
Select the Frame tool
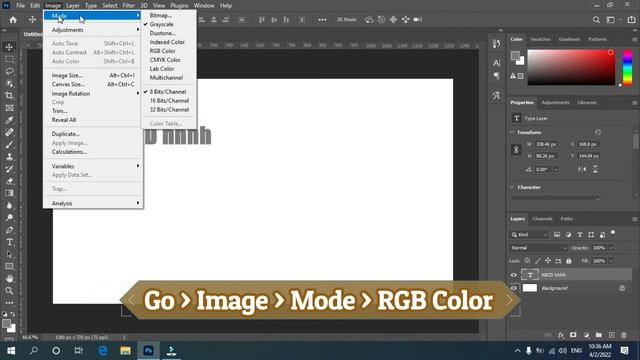coord(9,108)
